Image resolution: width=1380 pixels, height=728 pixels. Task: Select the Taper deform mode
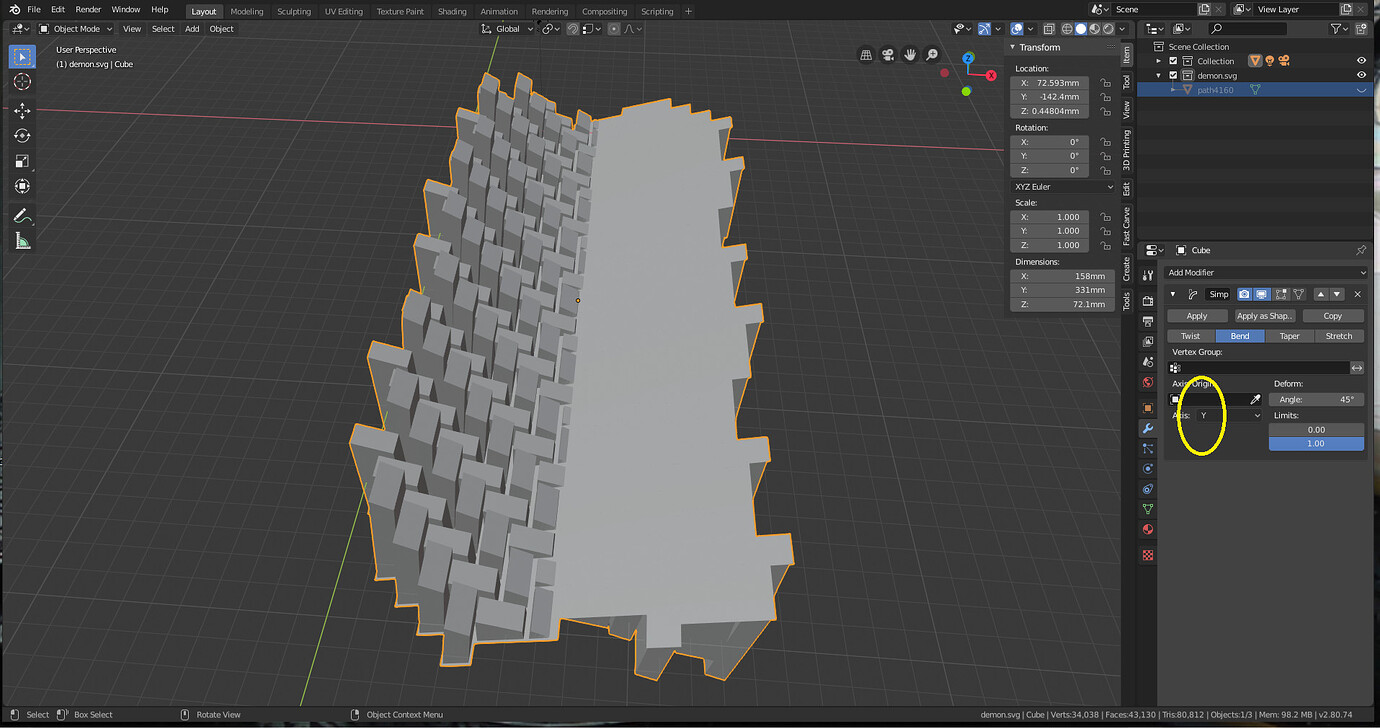coord(1290,336)
